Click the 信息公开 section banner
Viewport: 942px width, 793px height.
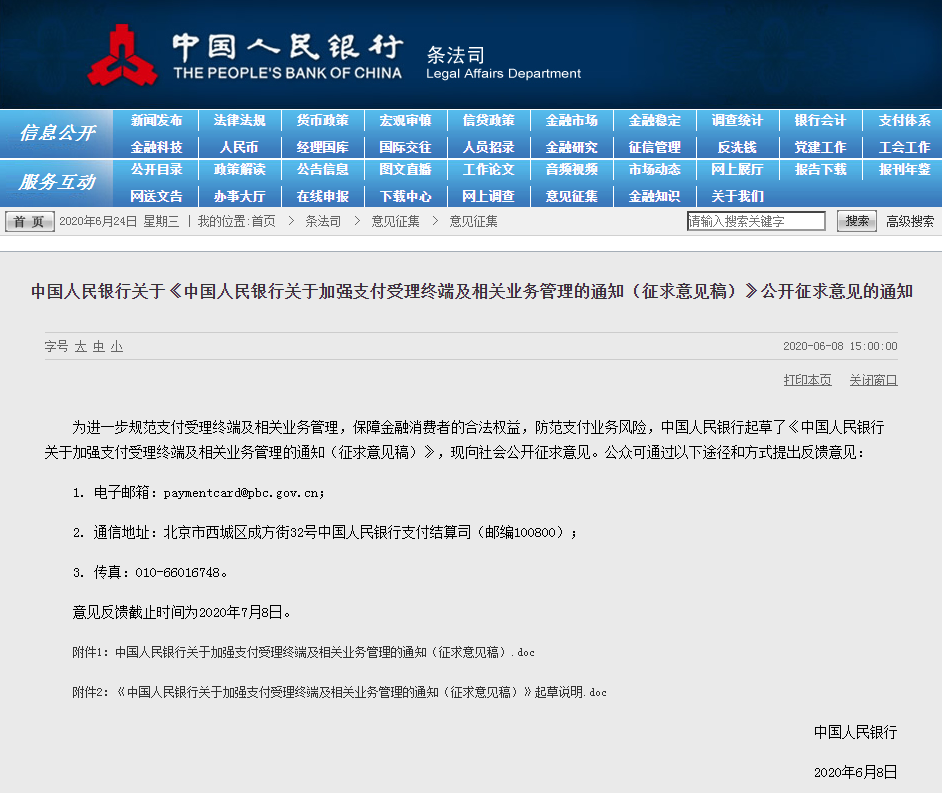click(57, 133)
